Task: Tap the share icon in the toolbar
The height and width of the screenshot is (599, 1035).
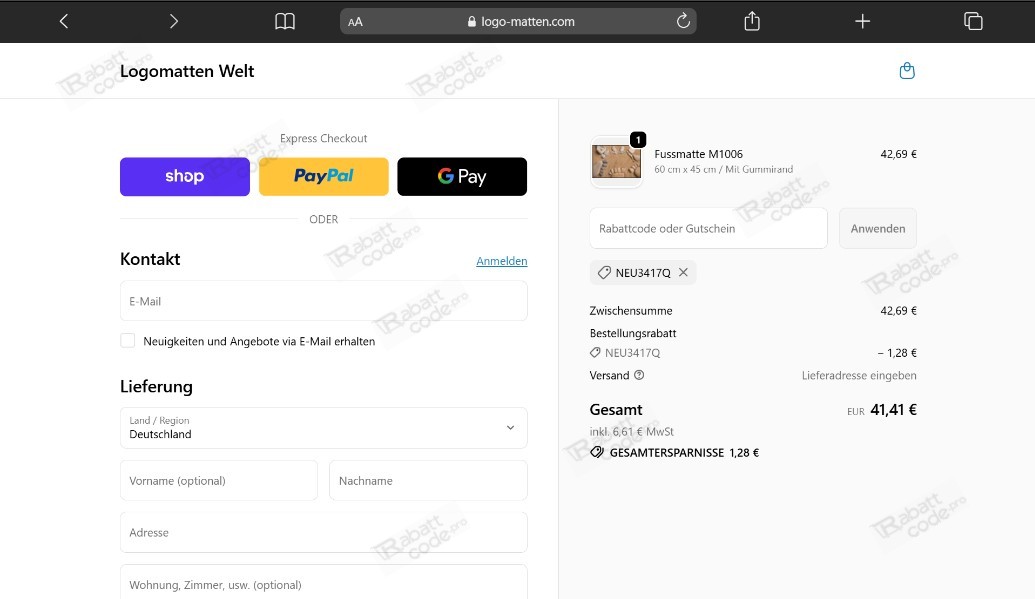Action: [x=753, y=21]
